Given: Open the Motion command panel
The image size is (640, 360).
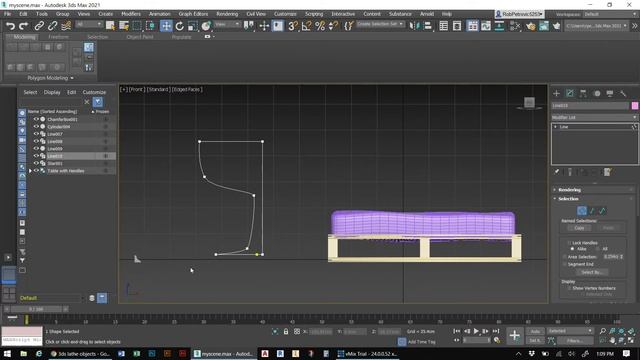Looking at the screenshot, I should [597, 93].
